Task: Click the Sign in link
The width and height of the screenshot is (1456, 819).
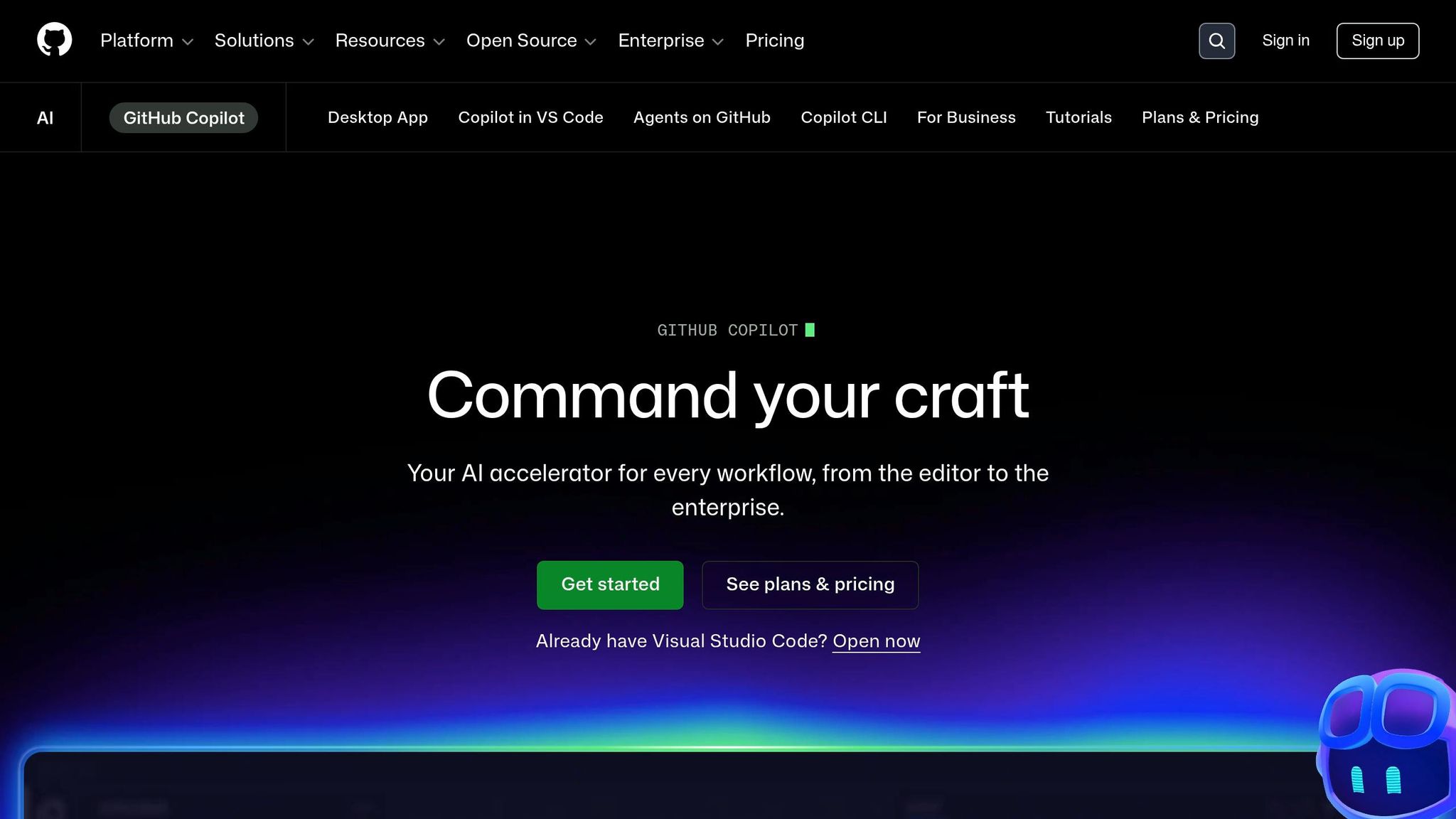Action: (1285, 41)
